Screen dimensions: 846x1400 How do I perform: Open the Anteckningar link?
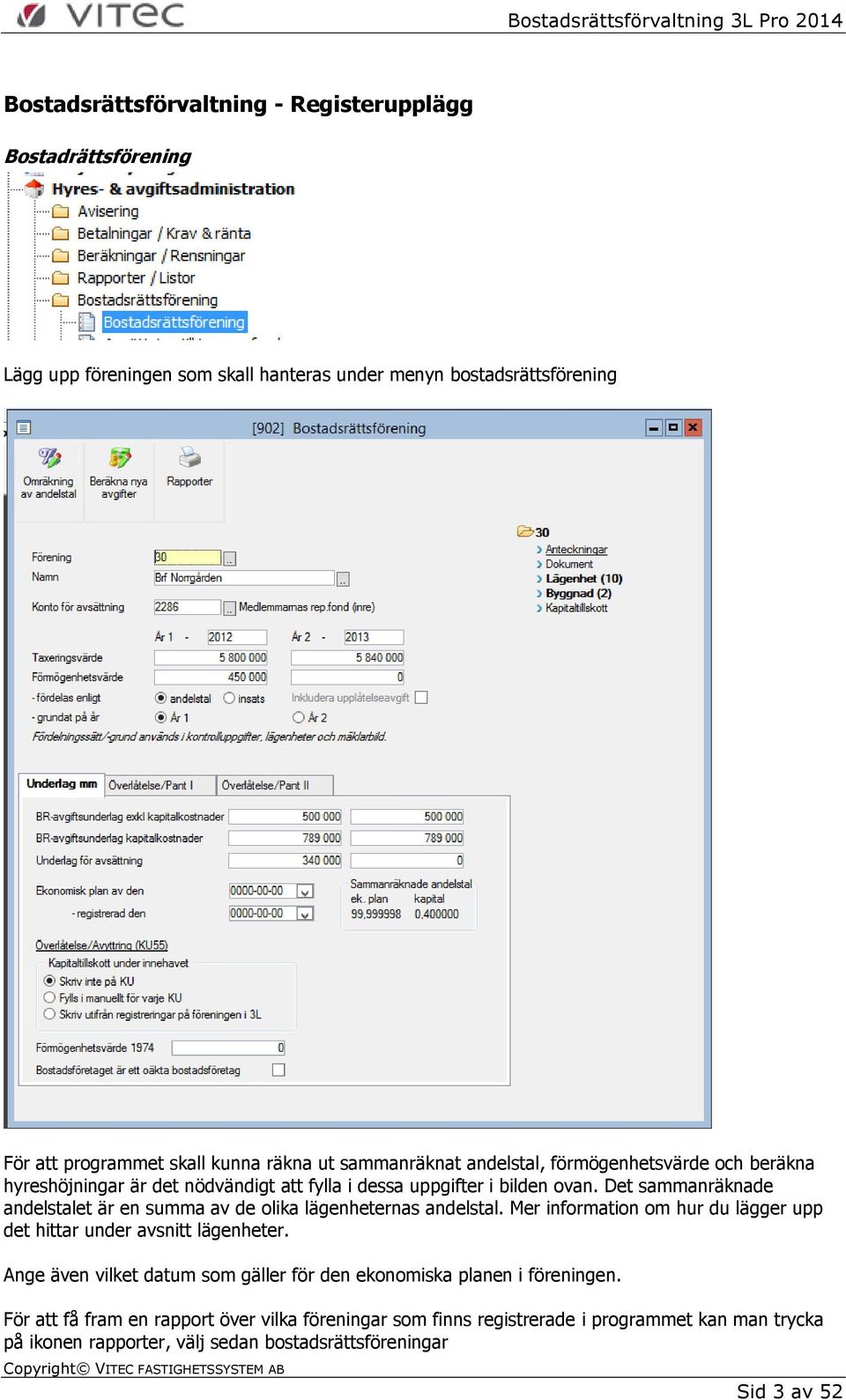coord(576,550)
